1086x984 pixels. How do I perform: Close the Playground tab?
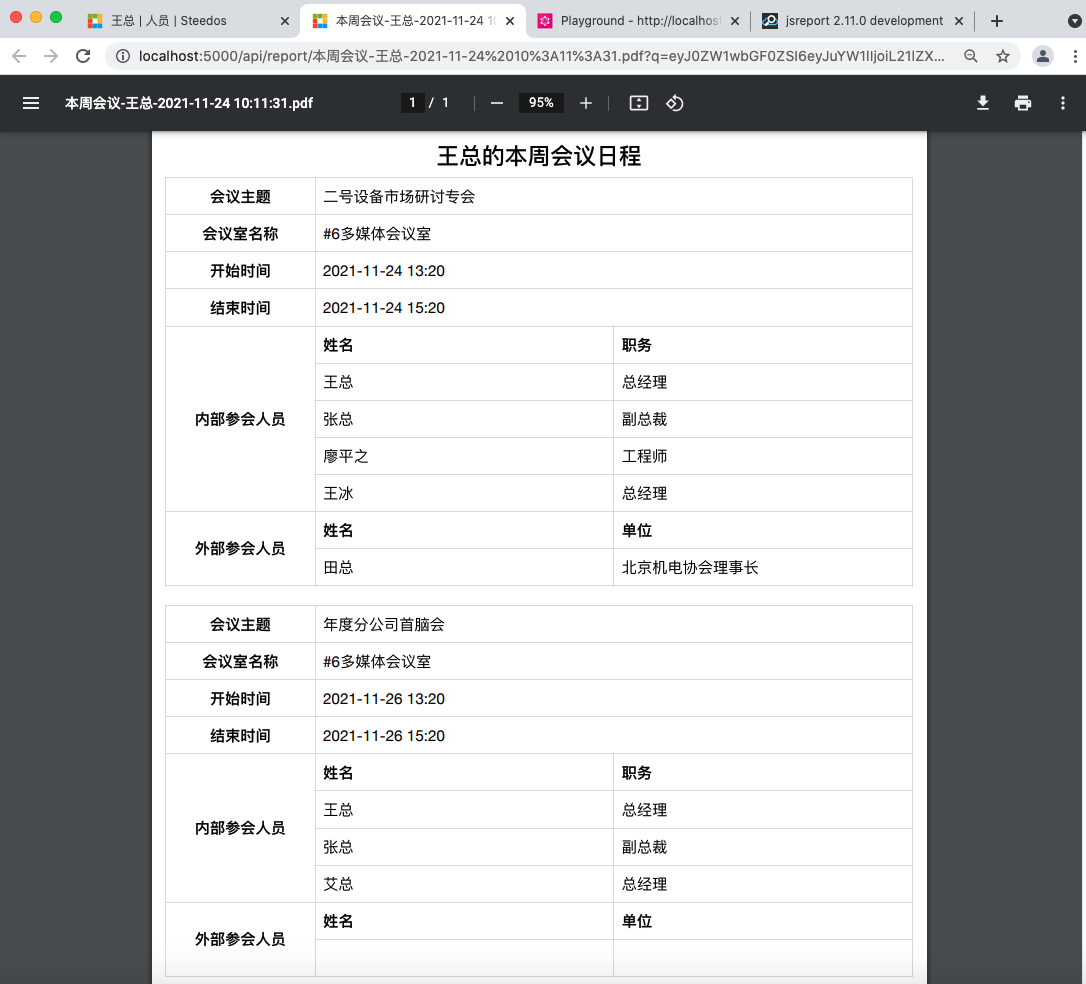[x=735, y=21]
